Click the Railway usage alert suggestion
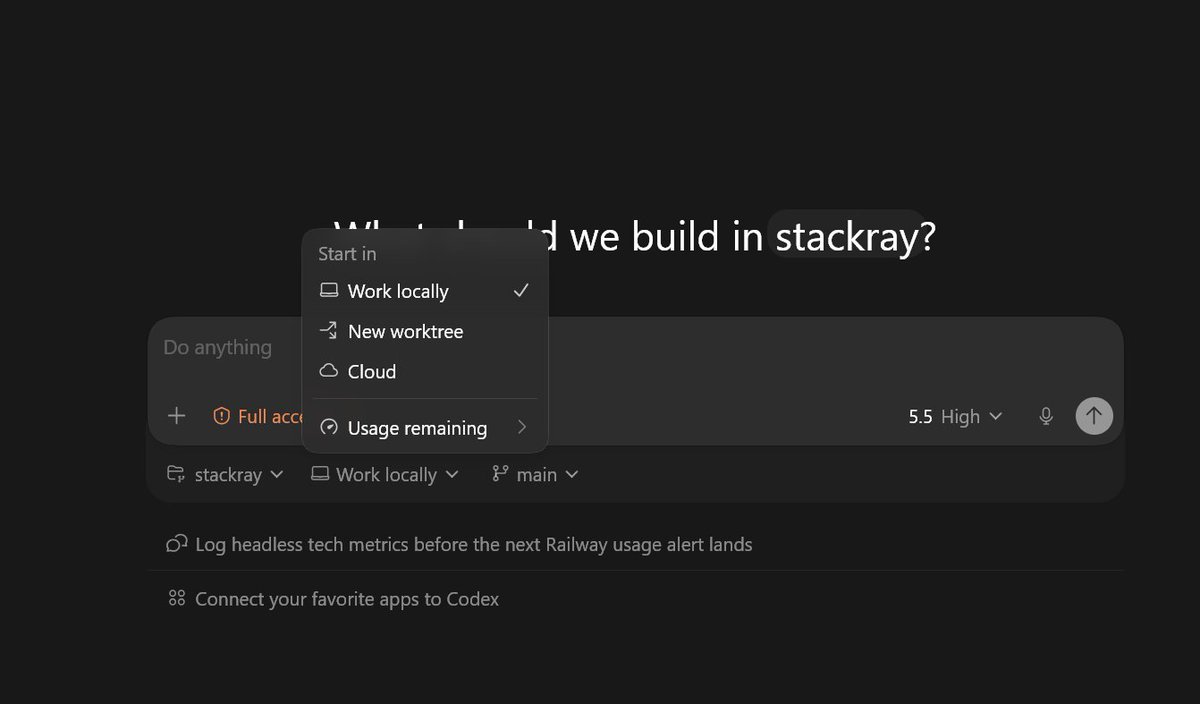 tap(459, 544)
